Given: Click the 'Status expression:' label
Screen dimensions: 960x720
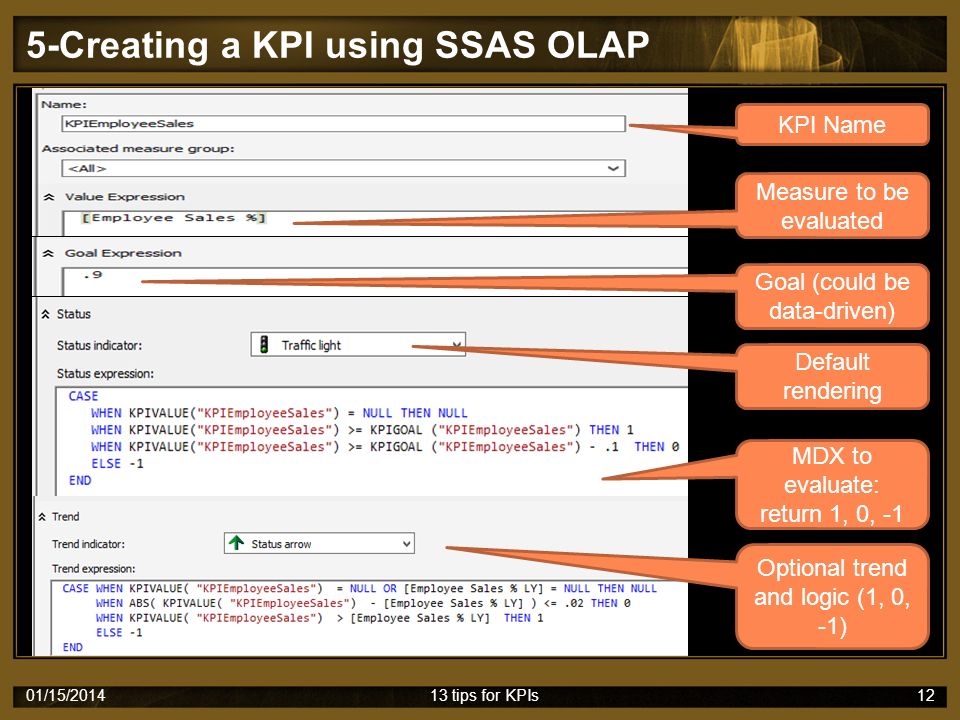Looking at the screenshot, I should tap(105, 373).
